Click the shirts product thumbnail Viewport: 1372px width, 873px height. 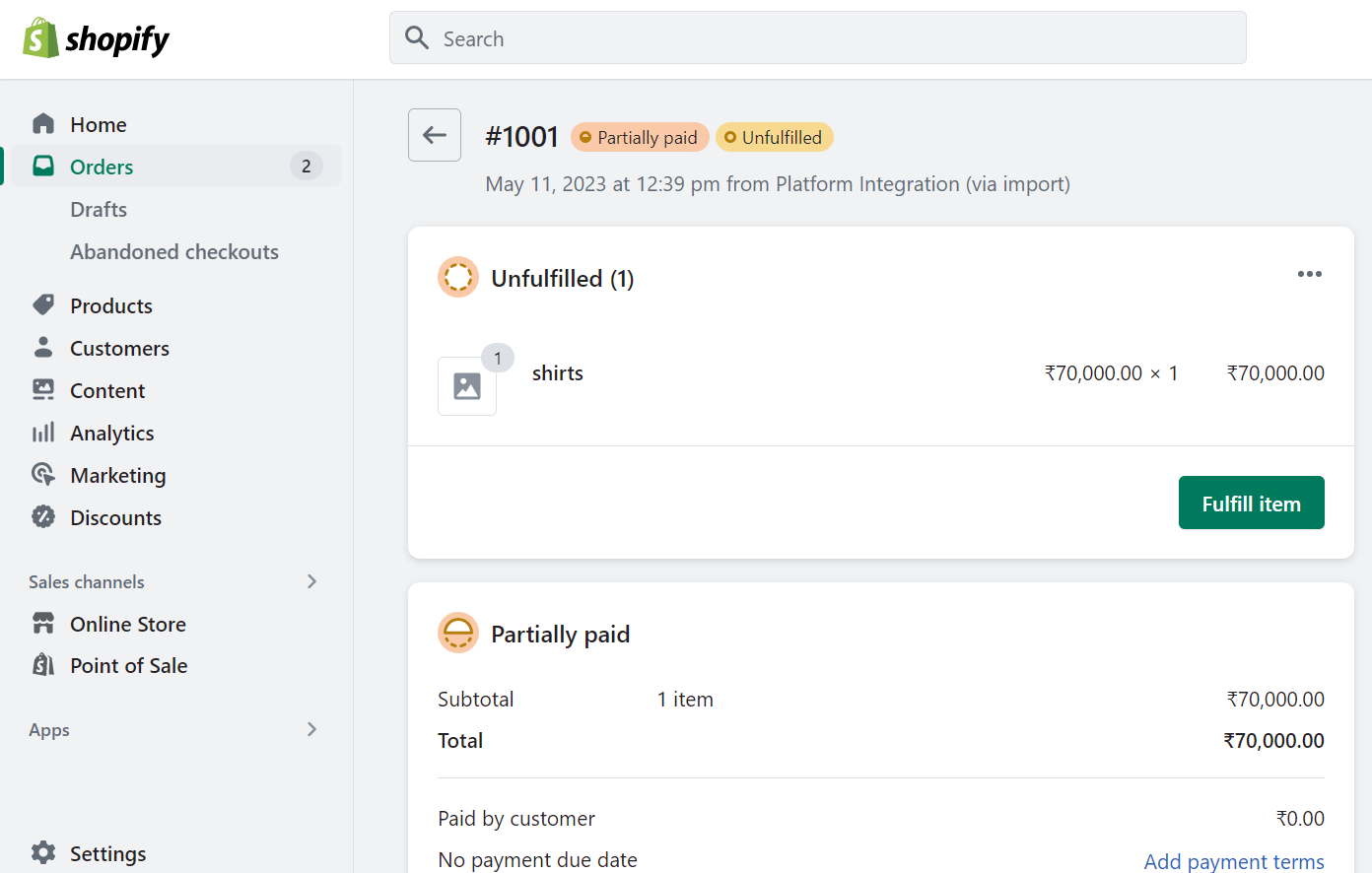point(467,386)
